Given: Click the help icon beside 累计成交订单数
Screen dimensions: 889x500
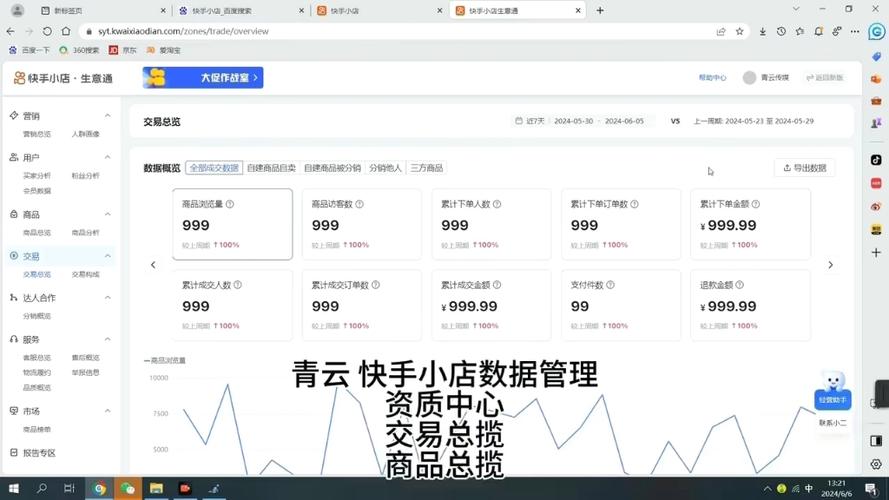Looking at the screenshot, I should pyautogui.click(x=375, y=285).
